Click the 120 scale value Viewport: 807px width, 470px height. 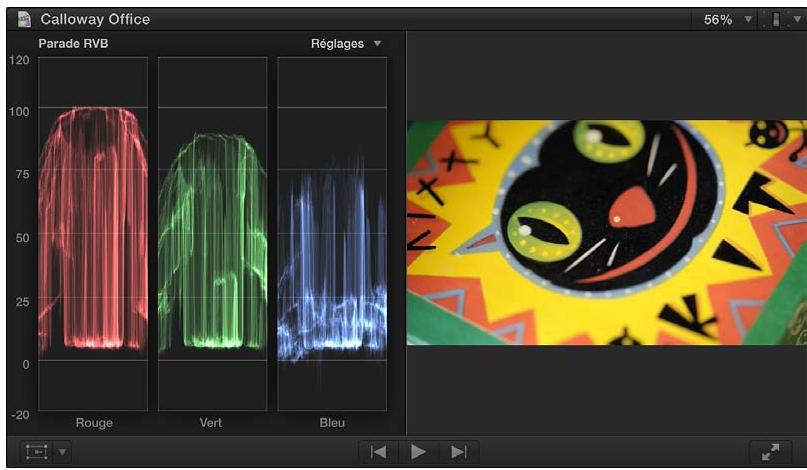click(19, 60)
